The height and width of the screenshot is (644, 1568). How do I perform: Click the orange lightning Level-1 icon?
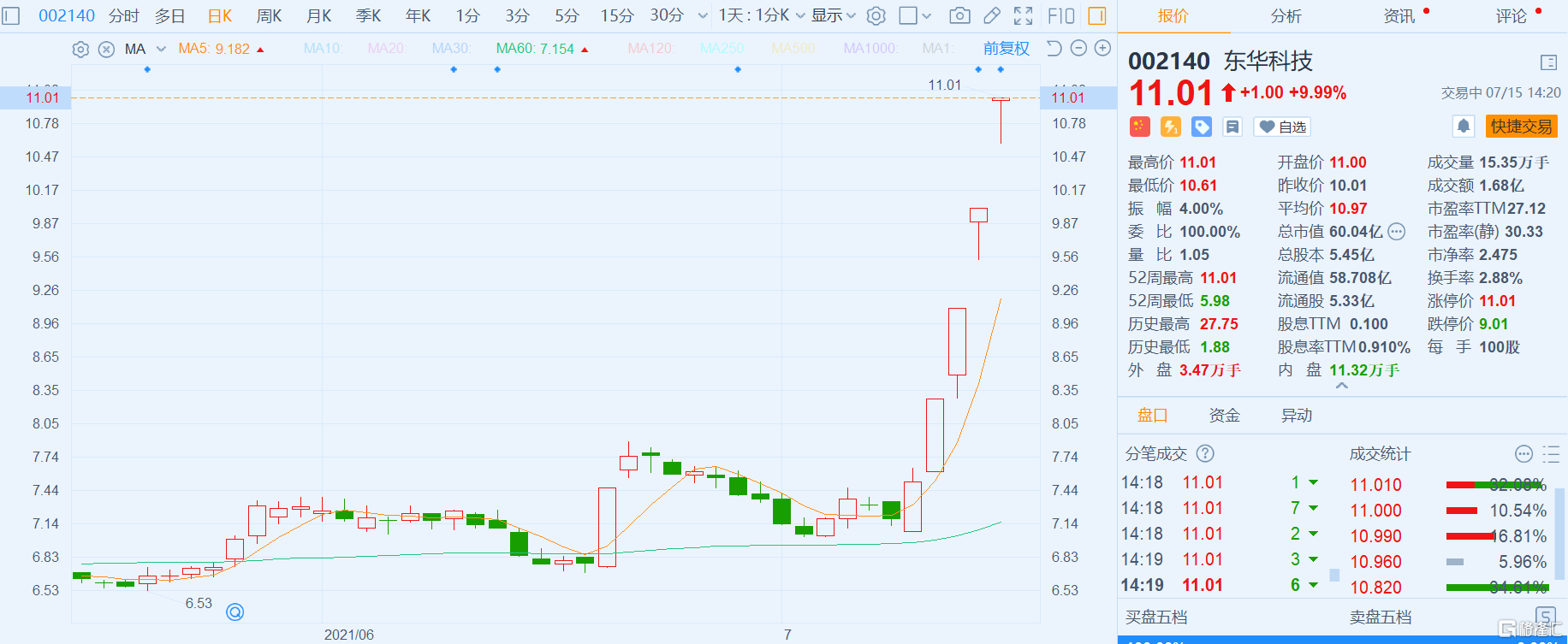pyautogui.click(x=1170, y=127)
